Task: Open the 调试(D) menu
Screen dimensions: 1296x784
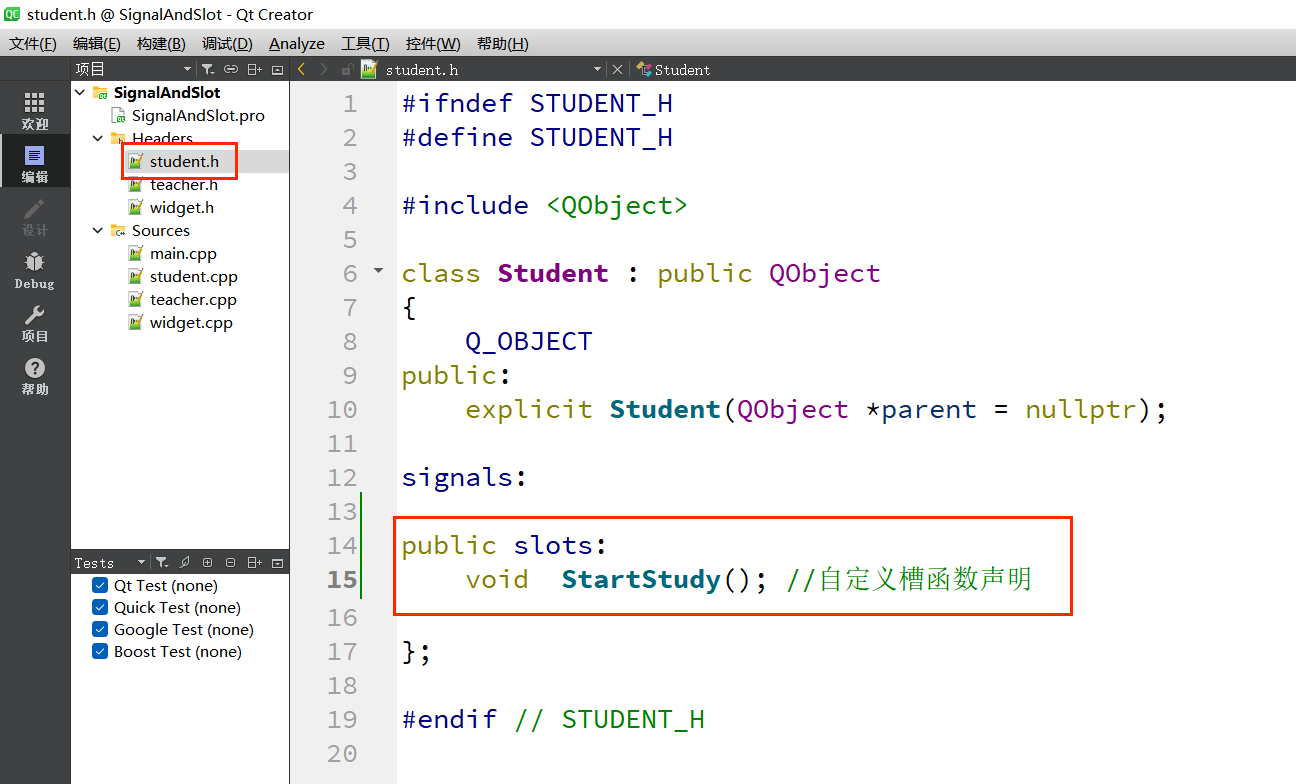Action: click(227, 43)
